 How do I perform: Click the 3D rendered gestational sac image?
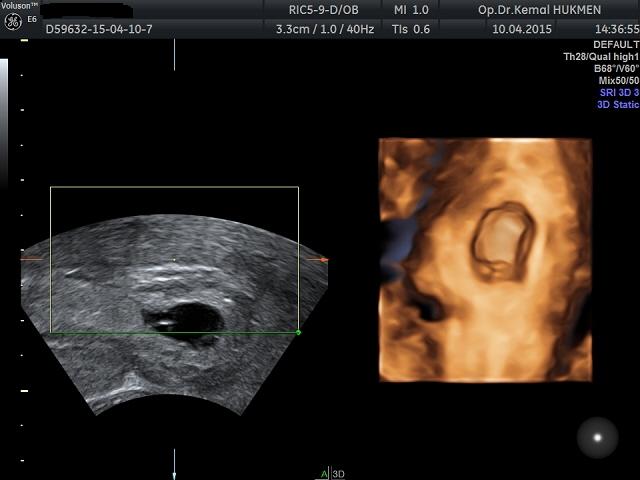(x=485, y=260)
